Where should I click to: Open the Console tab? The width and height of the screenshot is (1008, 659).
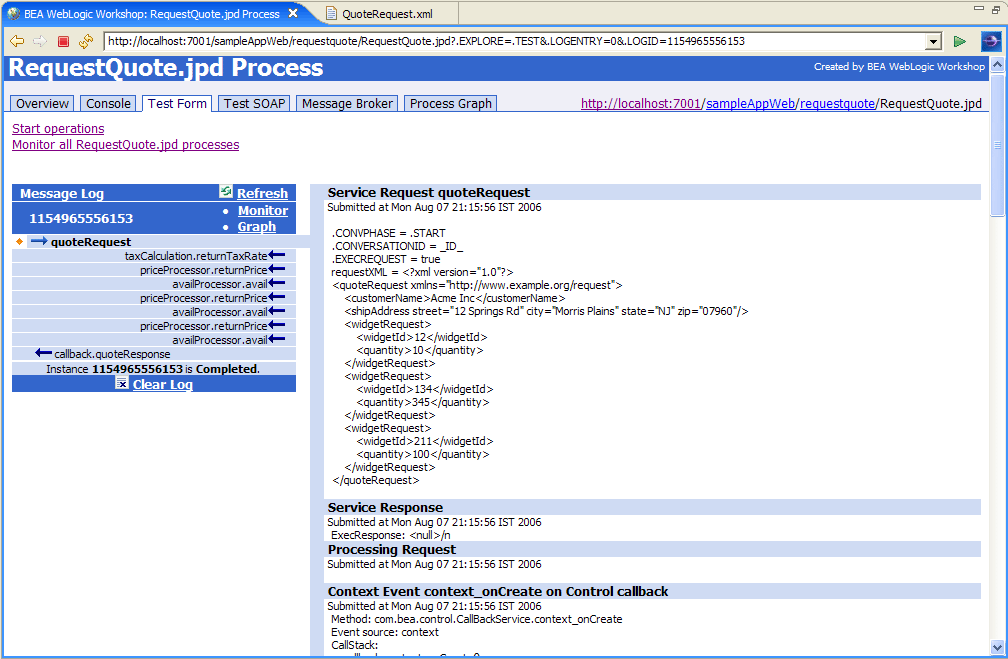click(108, 104)
